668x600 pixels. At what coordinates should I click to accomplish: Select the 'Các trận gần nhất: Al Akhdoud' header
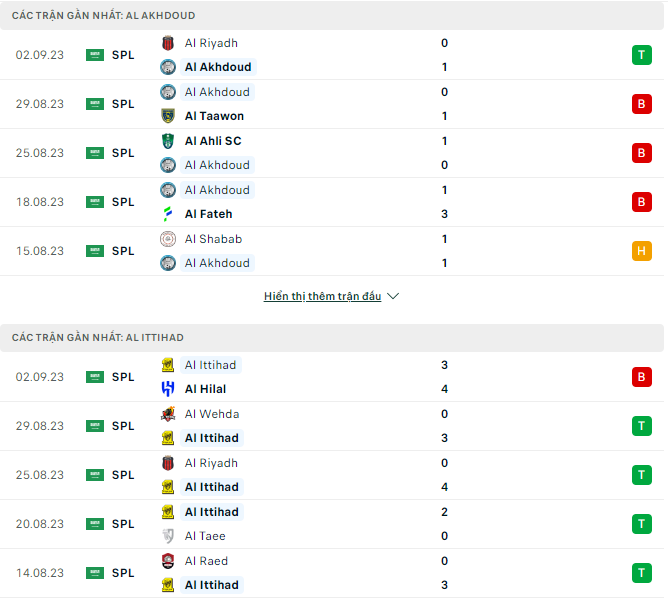pos(332,15)
